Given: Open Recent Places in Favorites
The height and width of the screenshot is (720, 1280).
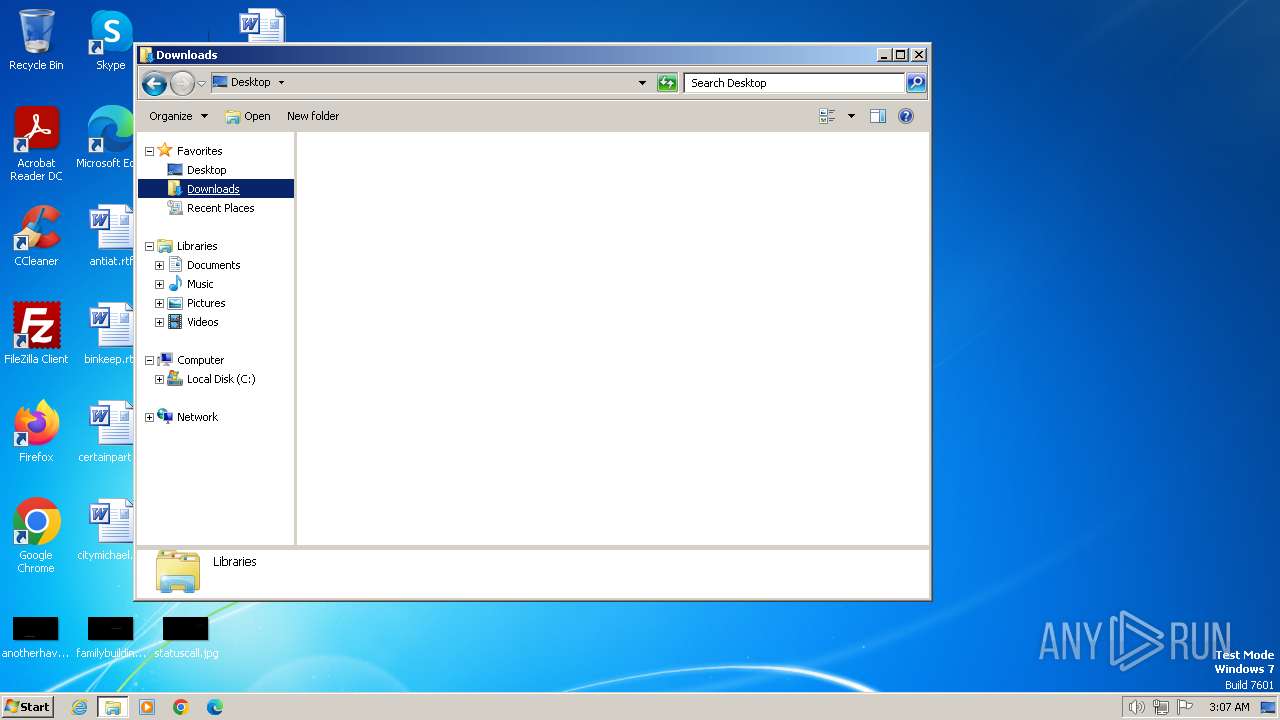Looking at the screenshot, I should click(220, 208).
